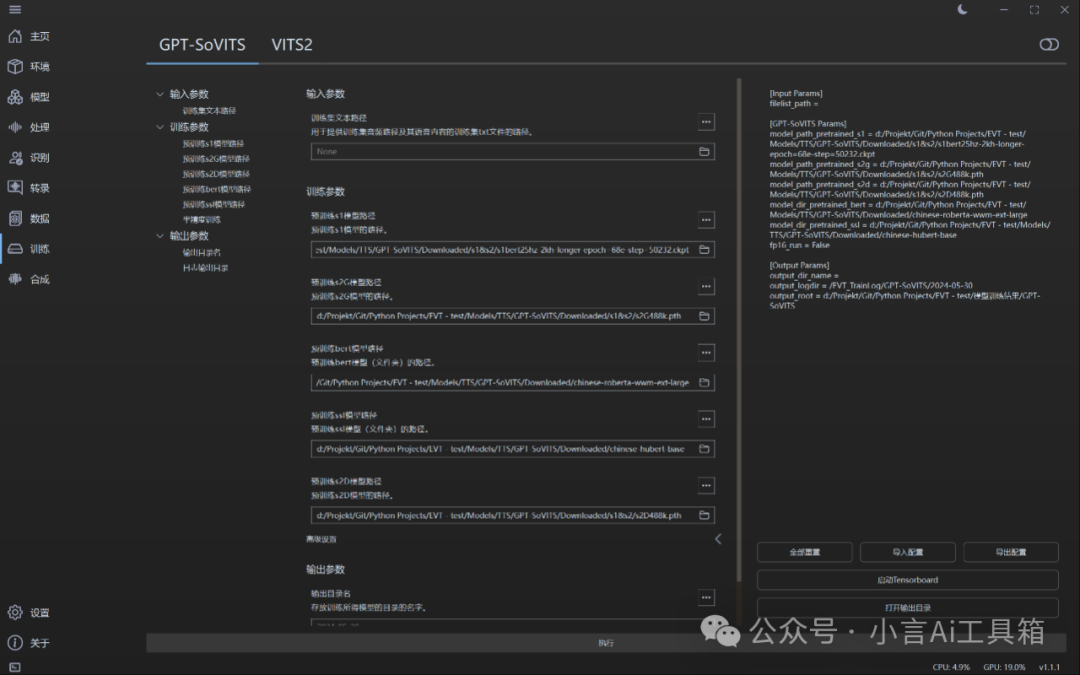
Task: Open the 处理 audio processing section
Action: pos(29,127)
